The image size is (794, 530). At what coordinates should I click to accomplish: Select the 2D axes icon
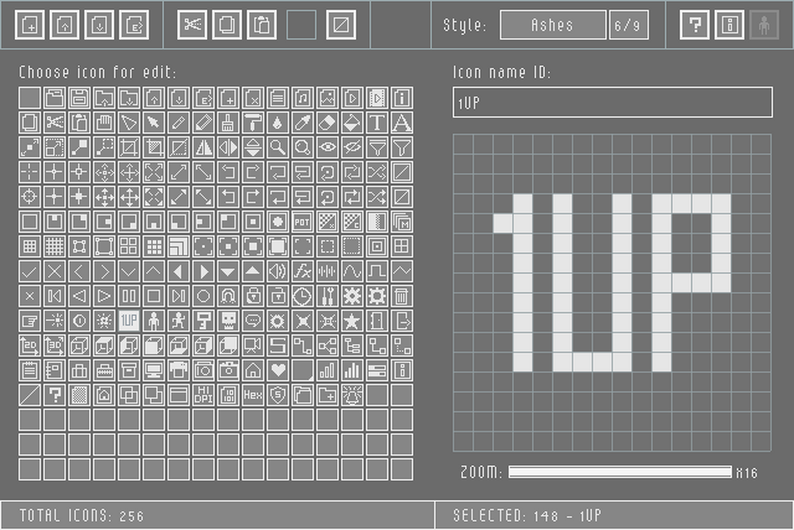(x=29, y=346)
